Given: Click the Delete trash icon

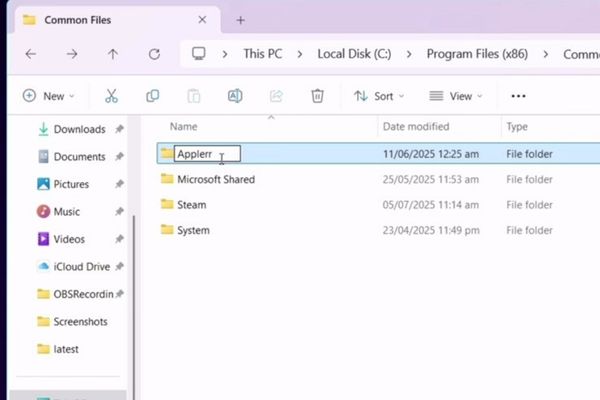Looking at the screenshot, I should pos(317,96).
